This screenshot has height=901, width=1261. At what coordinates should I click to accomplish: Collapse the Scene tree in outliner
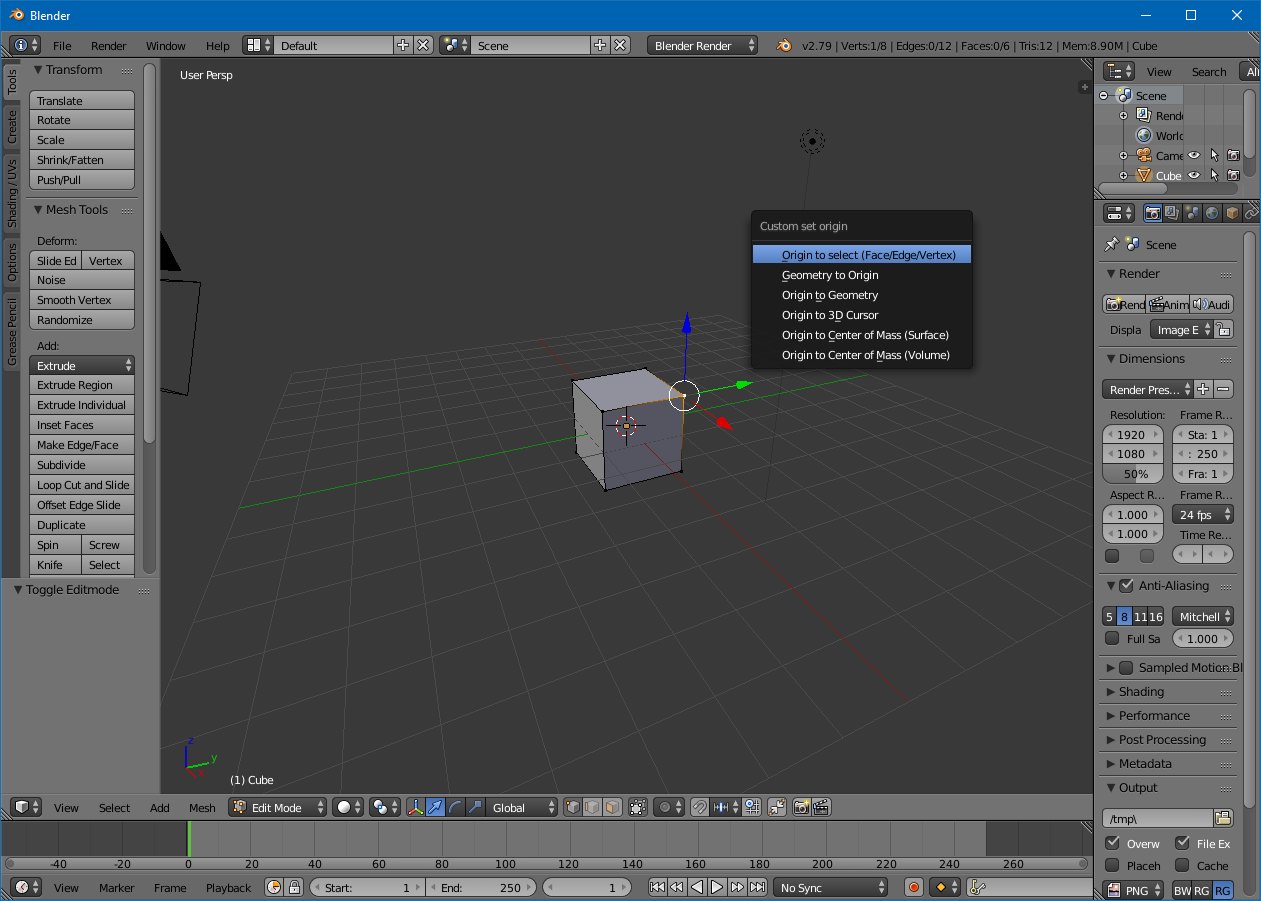[x=1104, y=96]
